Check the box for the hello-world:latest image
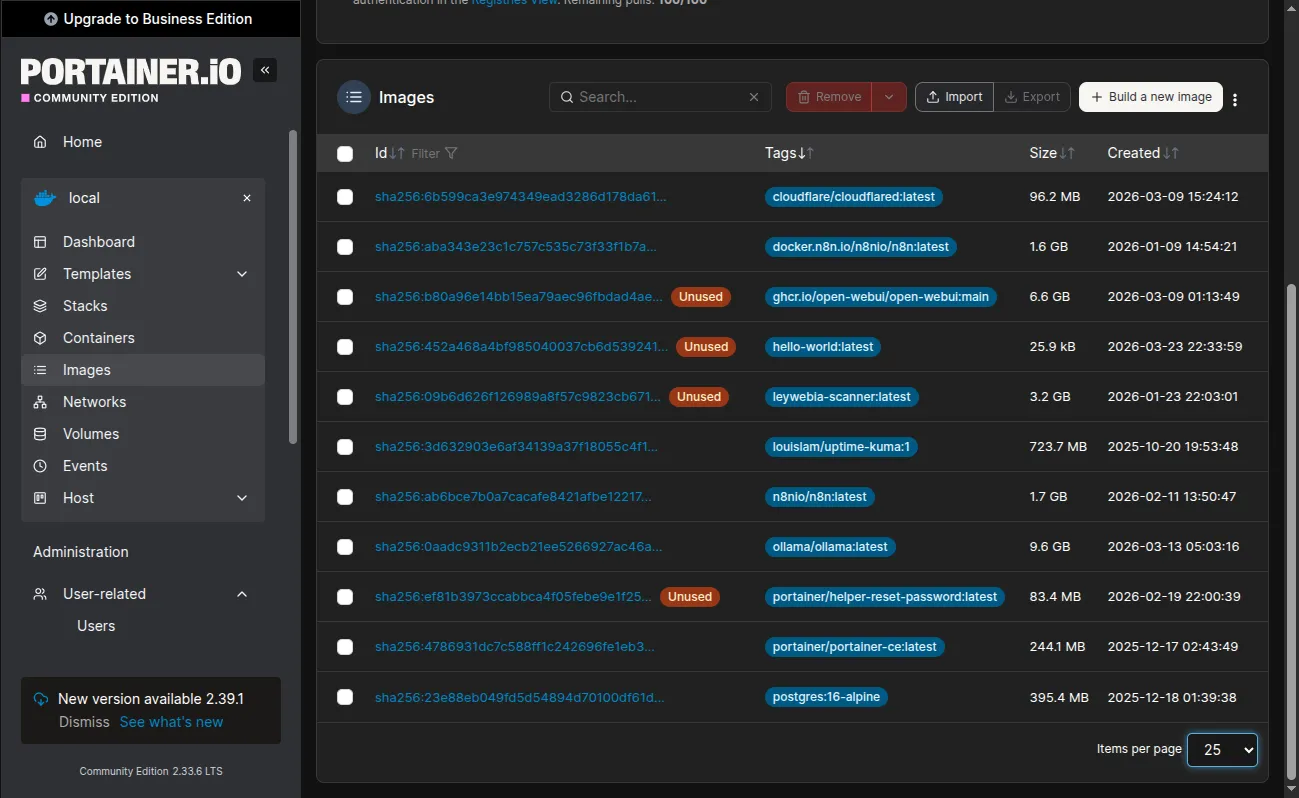1299x798 pixels. (345, 347)
